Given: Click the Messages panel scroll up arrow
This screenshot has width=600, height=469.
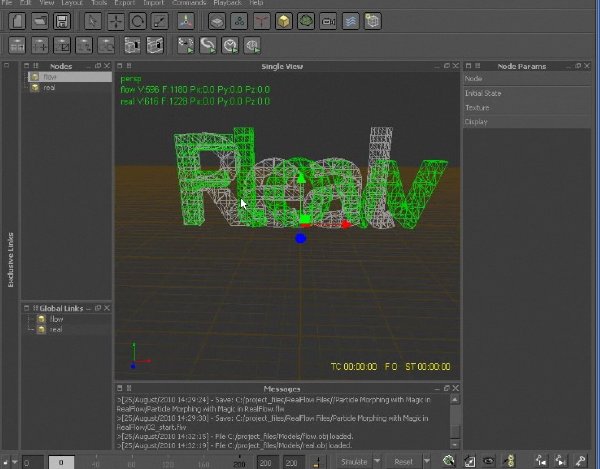Looking at the screenshot, I should point(455,400).
